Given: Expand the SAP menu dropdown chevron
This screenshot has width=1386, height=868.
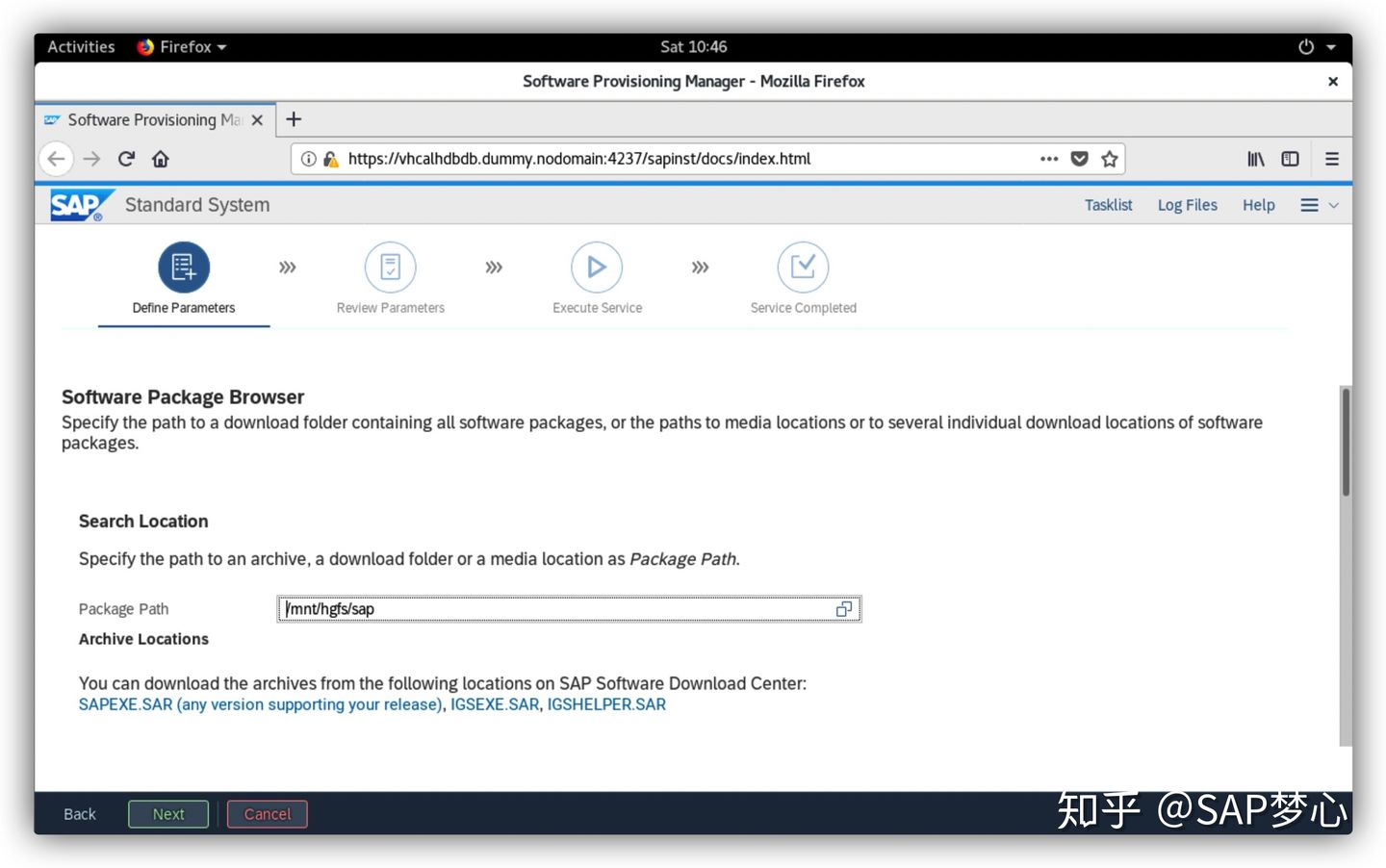Looking at the screenshot, I should (x=1334, y=205).
